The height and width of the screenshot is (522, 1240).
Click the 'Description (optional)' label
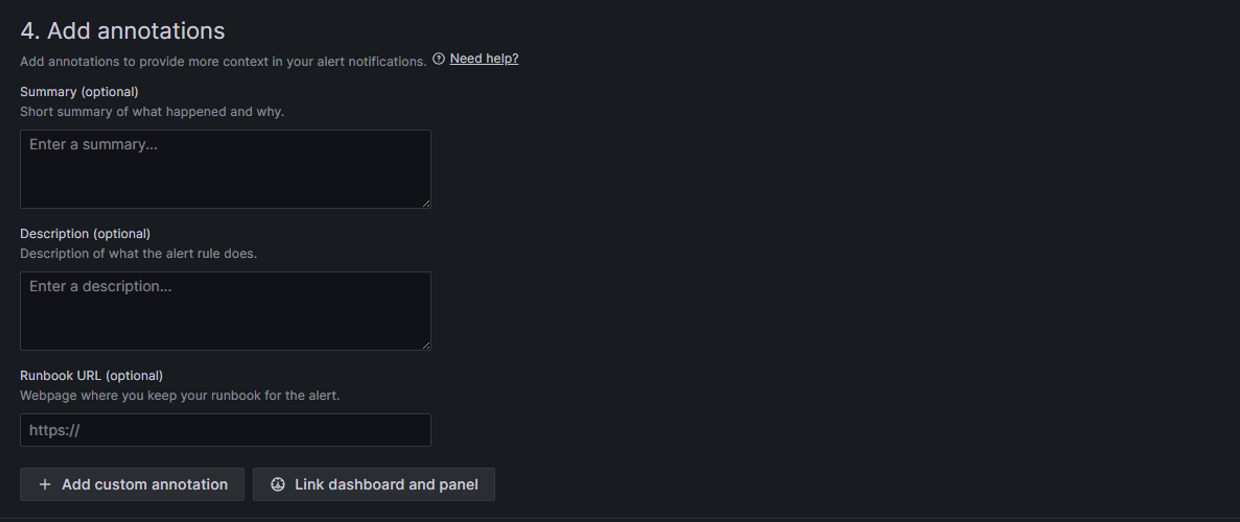click(85, 234)
